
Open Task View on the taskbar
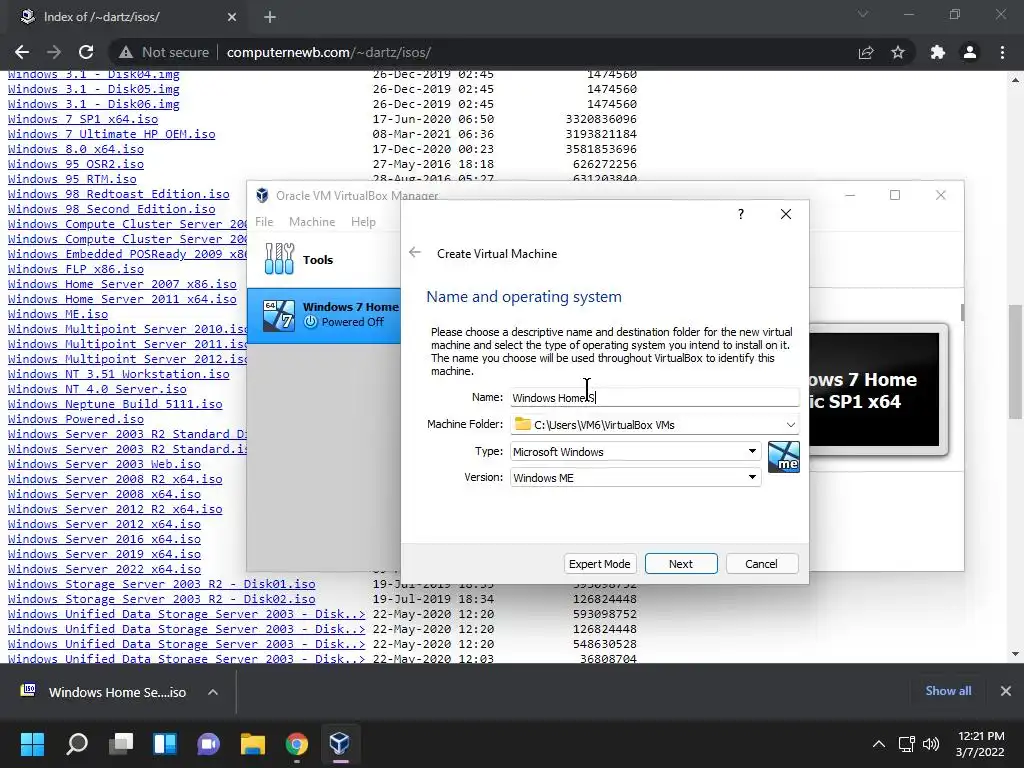(121, 743)
